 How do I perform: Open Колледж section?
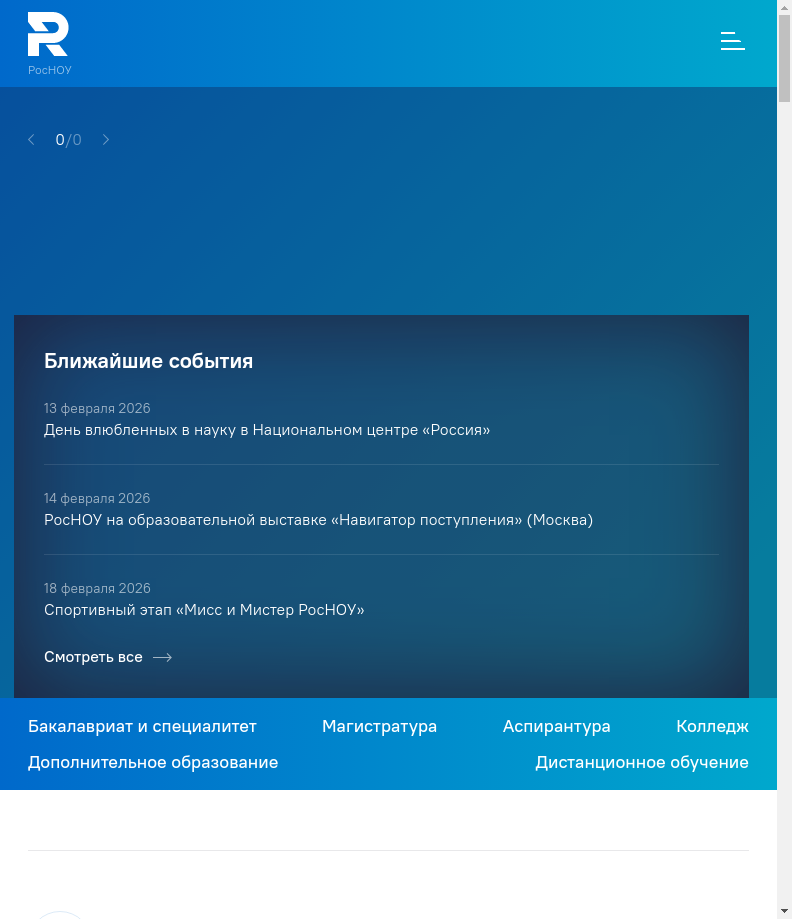(x=712, y=726)
